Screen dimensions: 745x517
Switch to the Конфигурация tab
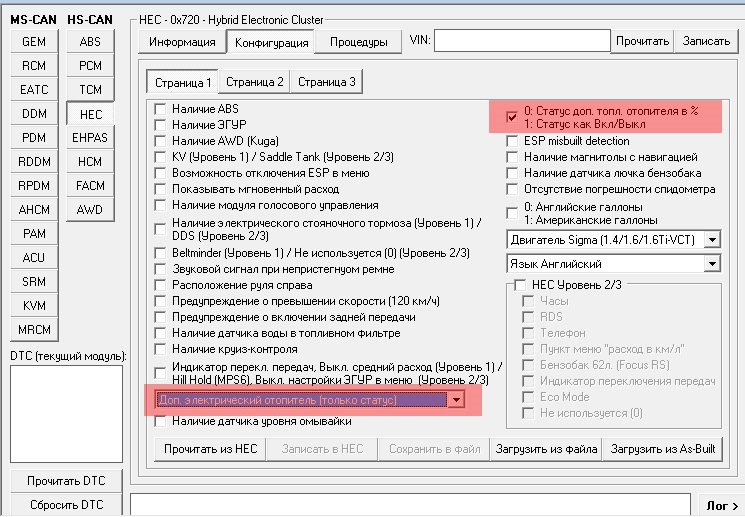pyautogui.click(x=271, y=43)
